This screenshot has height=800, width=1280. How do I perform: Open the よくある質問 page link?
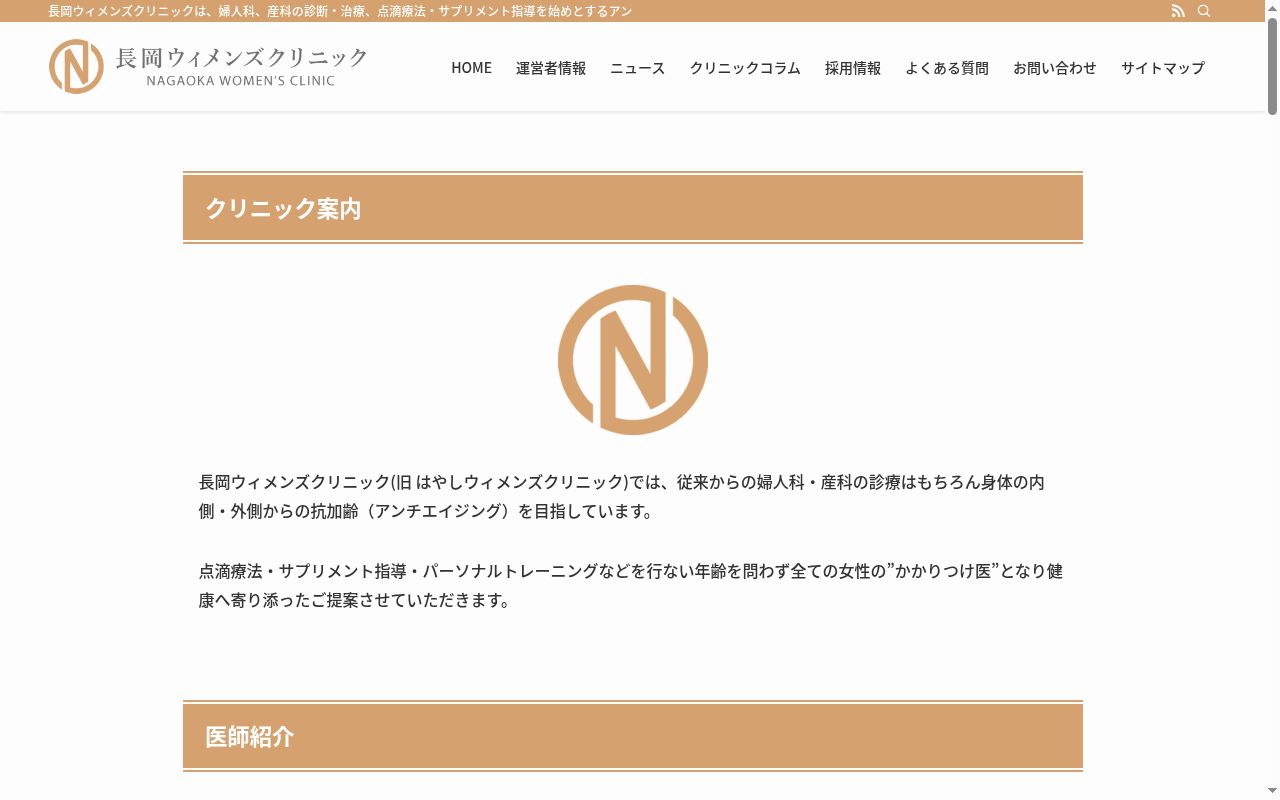coord(947,68)
